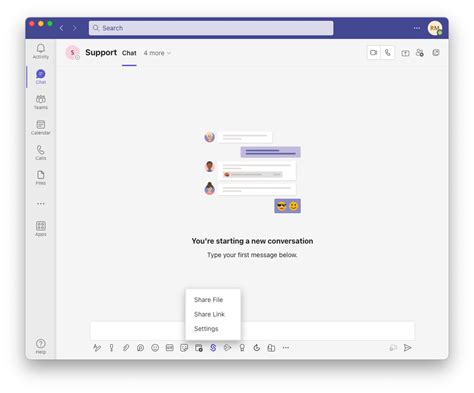474x393 pixels.
Task: Click 'You're starting a new conversation' heading
Action: (x=252, y=241)
